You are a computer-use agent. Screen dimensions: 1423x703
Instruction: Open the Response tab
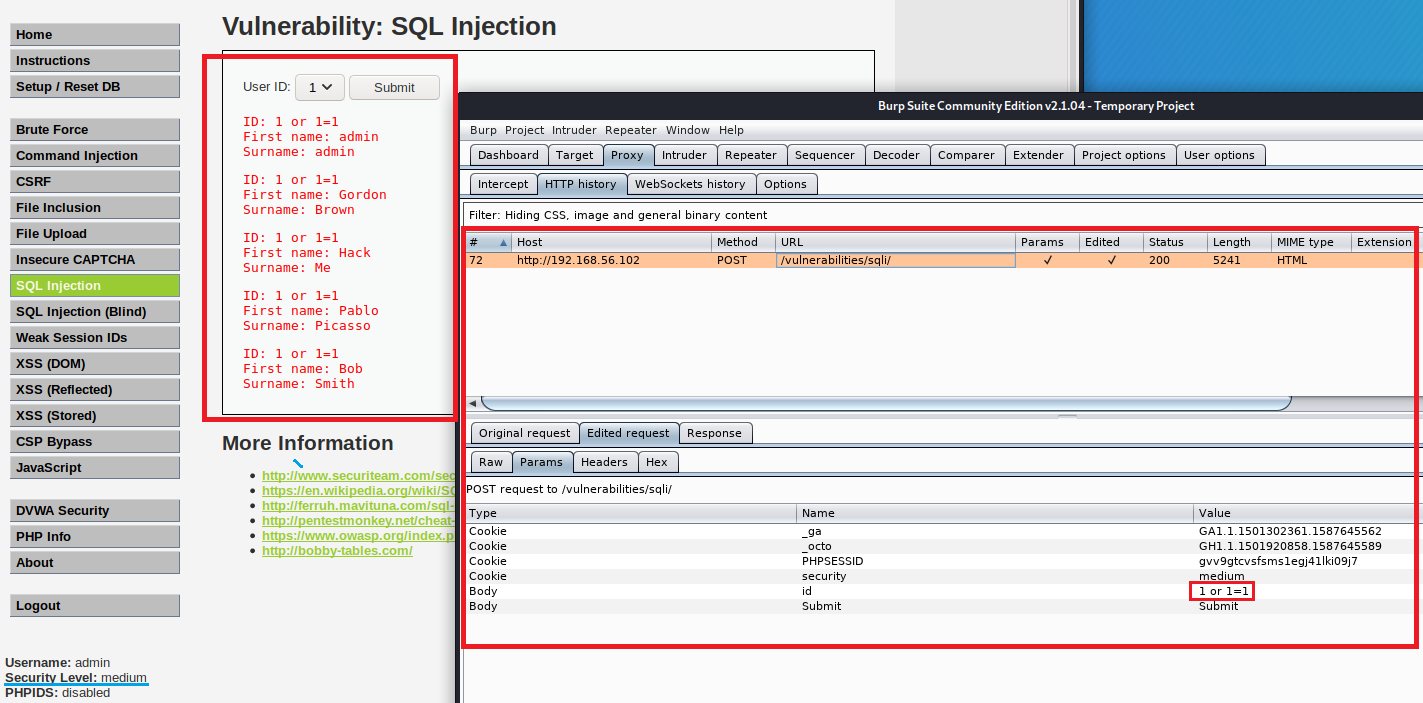coord(714,433)
